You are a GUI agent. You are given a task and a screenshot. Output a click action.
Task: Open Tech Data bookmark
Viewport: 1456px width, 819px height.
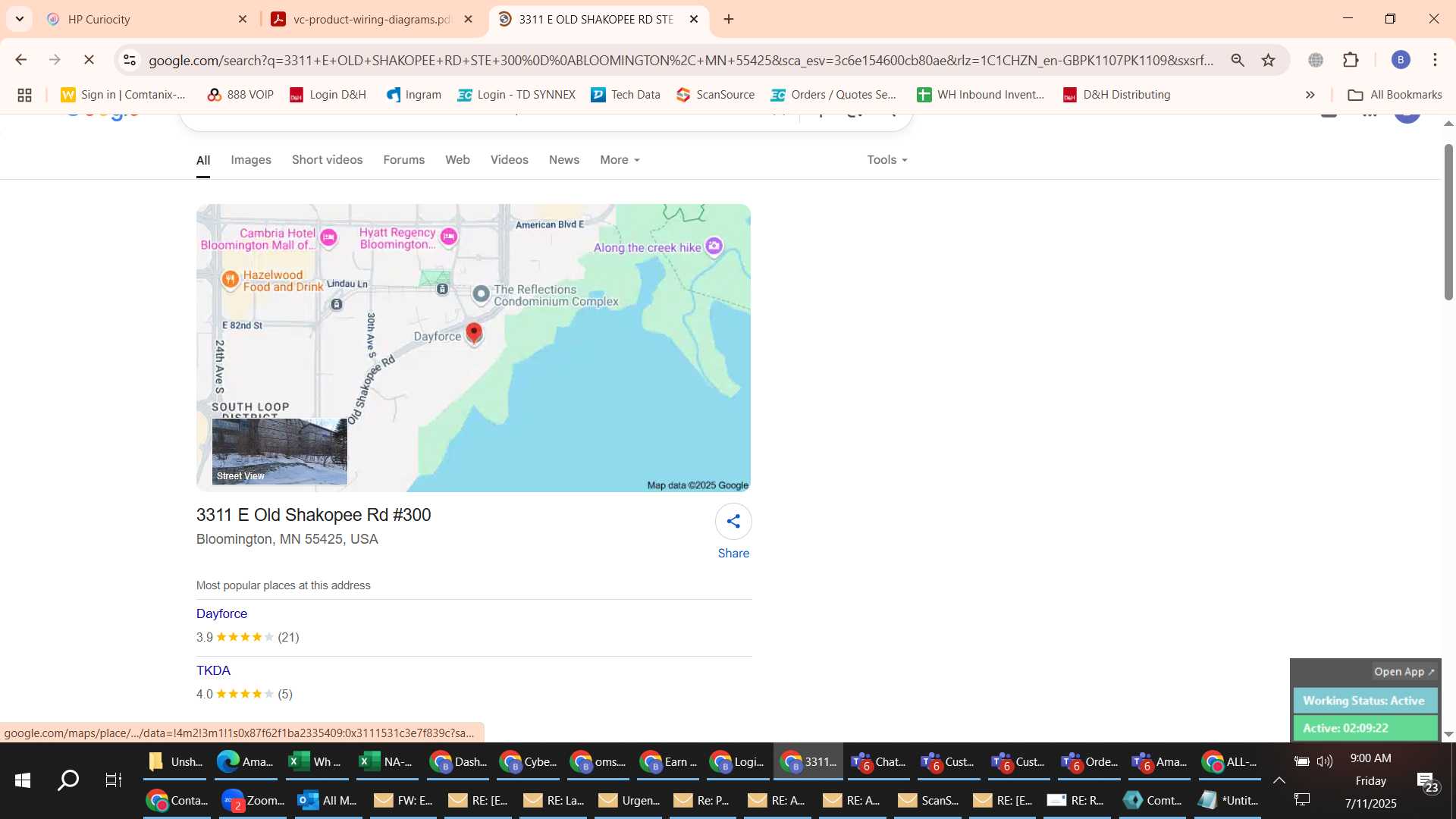click(x=626, y=95)
